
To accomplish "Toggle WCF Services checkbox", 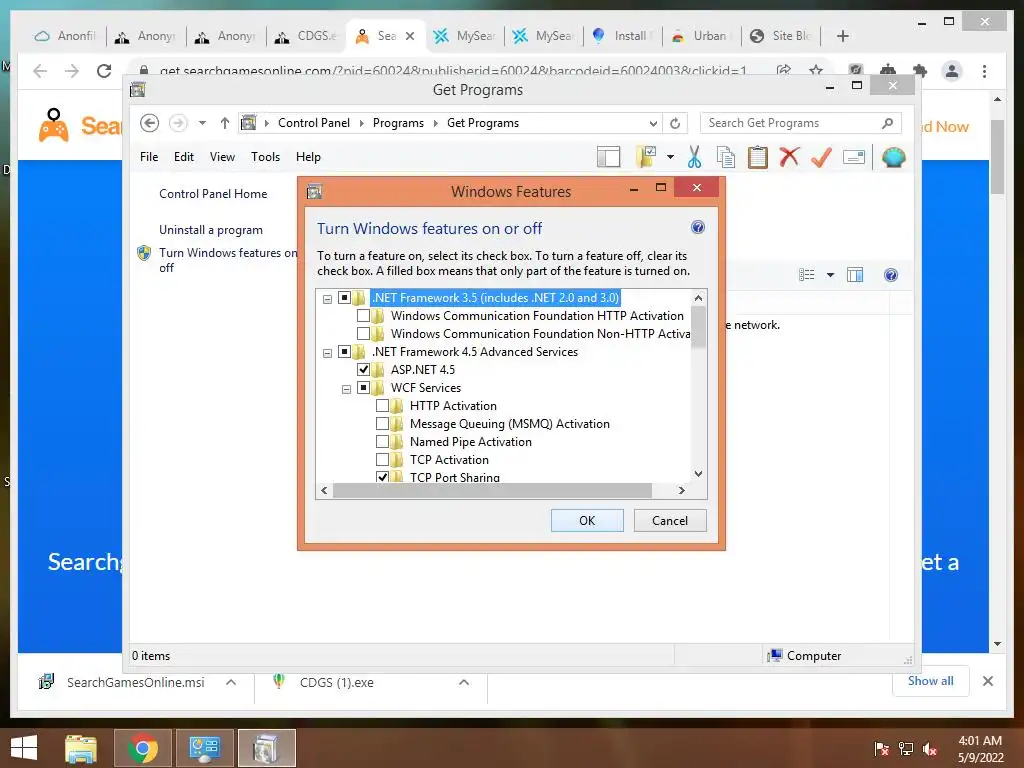I will [363, 388].
